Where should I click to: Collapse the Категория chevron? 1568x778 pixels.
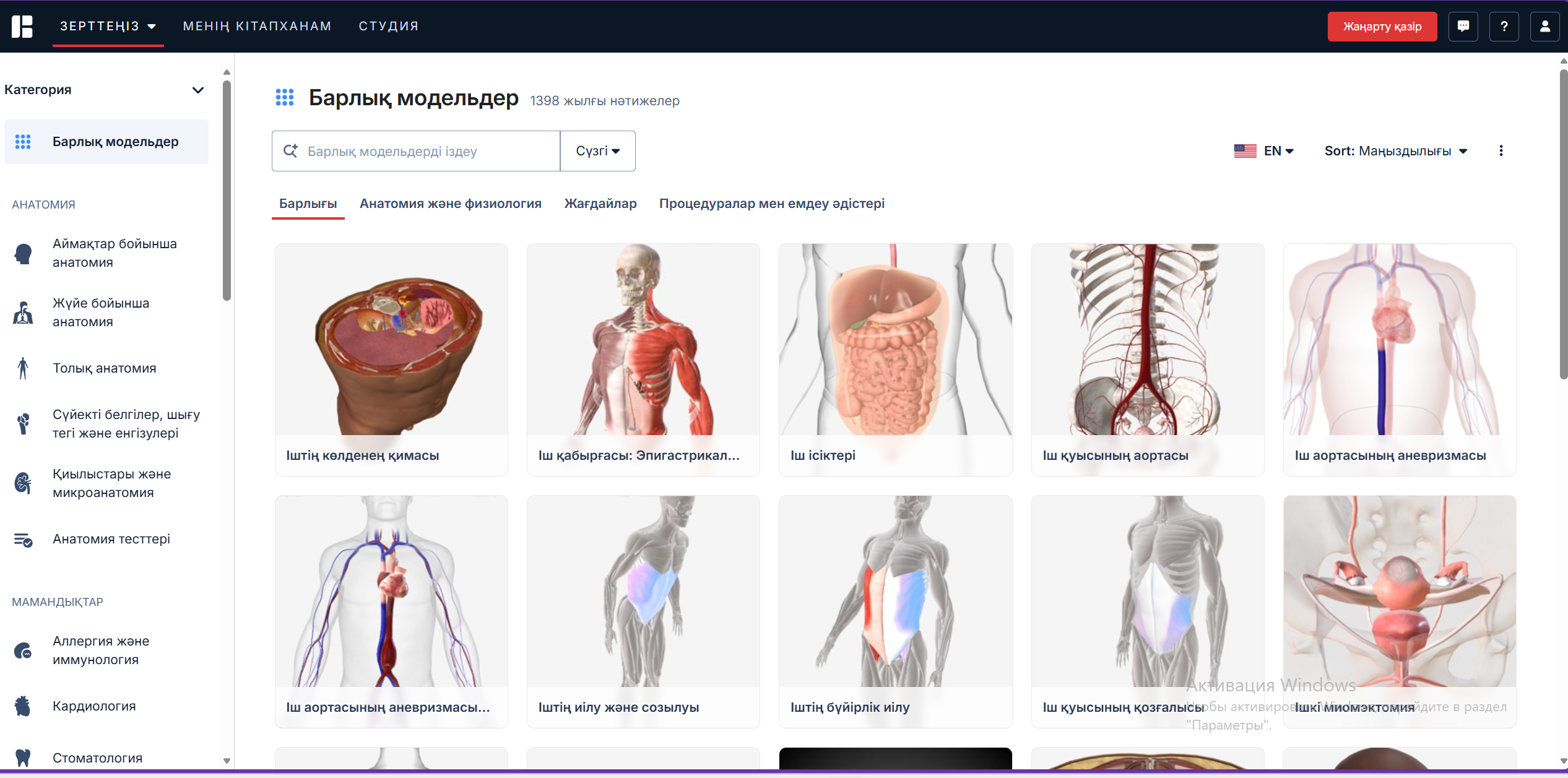[x=198, y=90]
